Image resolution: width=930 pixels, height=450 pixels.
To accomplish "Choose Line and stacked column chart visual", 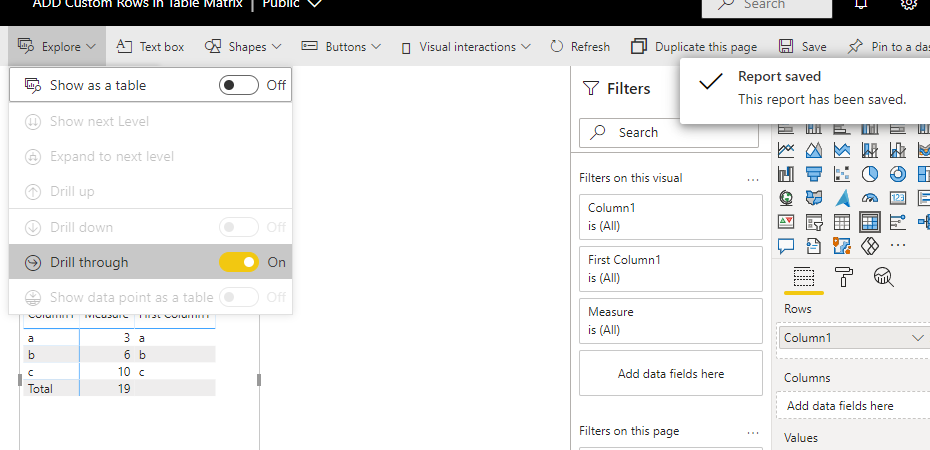I will [x=870, y=150].
